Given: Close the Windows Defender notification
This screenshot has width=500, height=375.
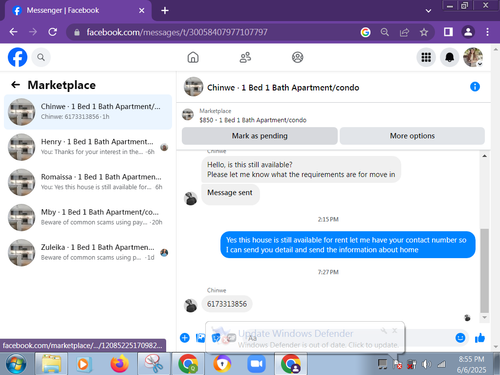Looking at the screenshot, I should tap(395, 330).
